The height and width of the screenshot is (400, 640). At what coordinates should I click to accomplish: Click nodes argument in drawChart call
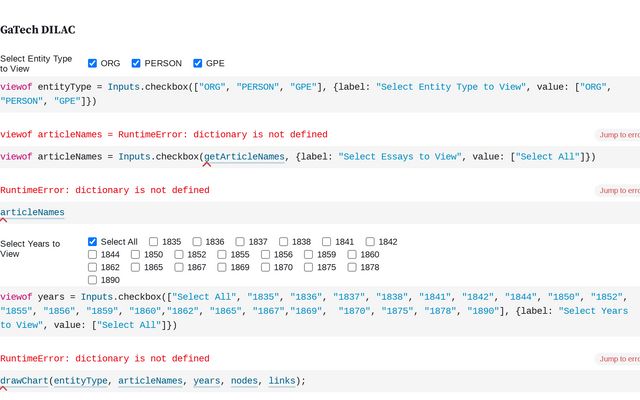click(x=244, y=381)
